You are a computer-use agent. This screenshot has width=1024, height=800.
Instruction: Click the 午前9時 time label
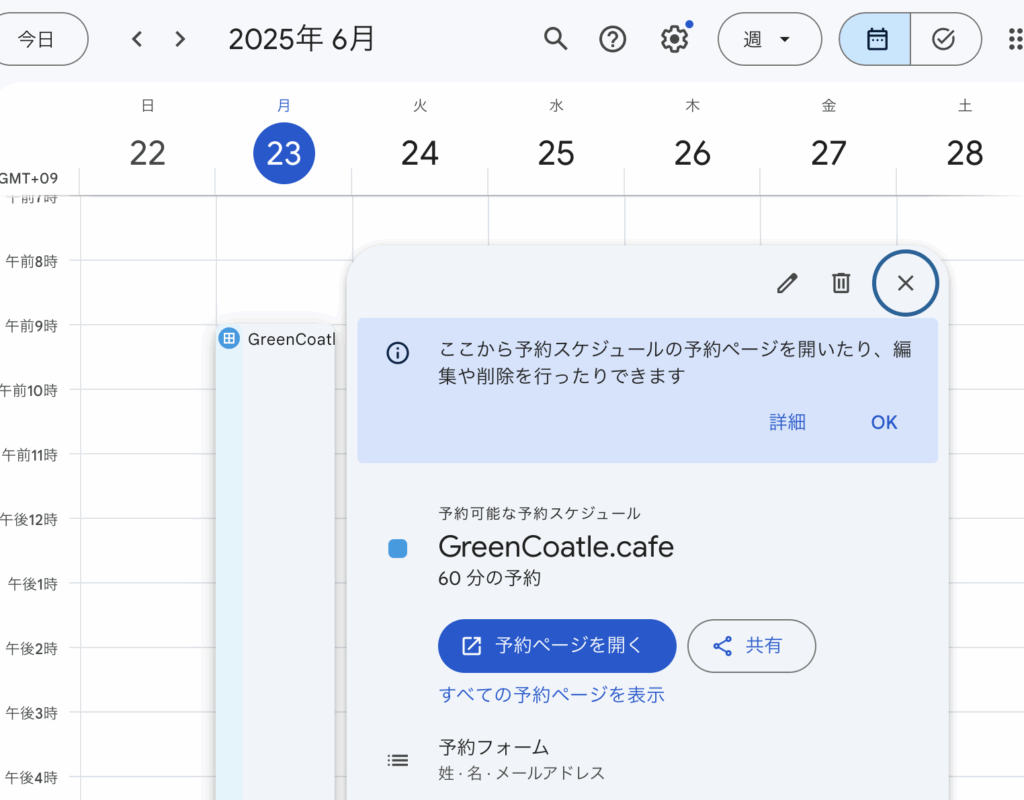[x=31, y=326]
